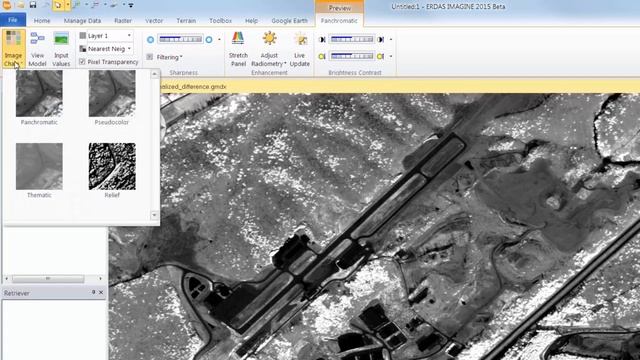Toggle Live Update
640x360 pixels.
tap(300, 49)
